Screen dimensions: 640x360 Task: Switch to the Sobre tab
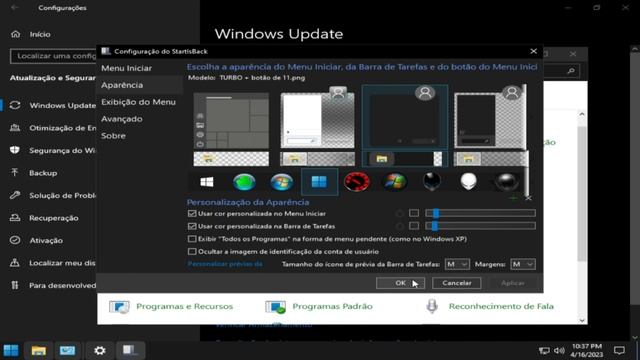click(113, 136)
